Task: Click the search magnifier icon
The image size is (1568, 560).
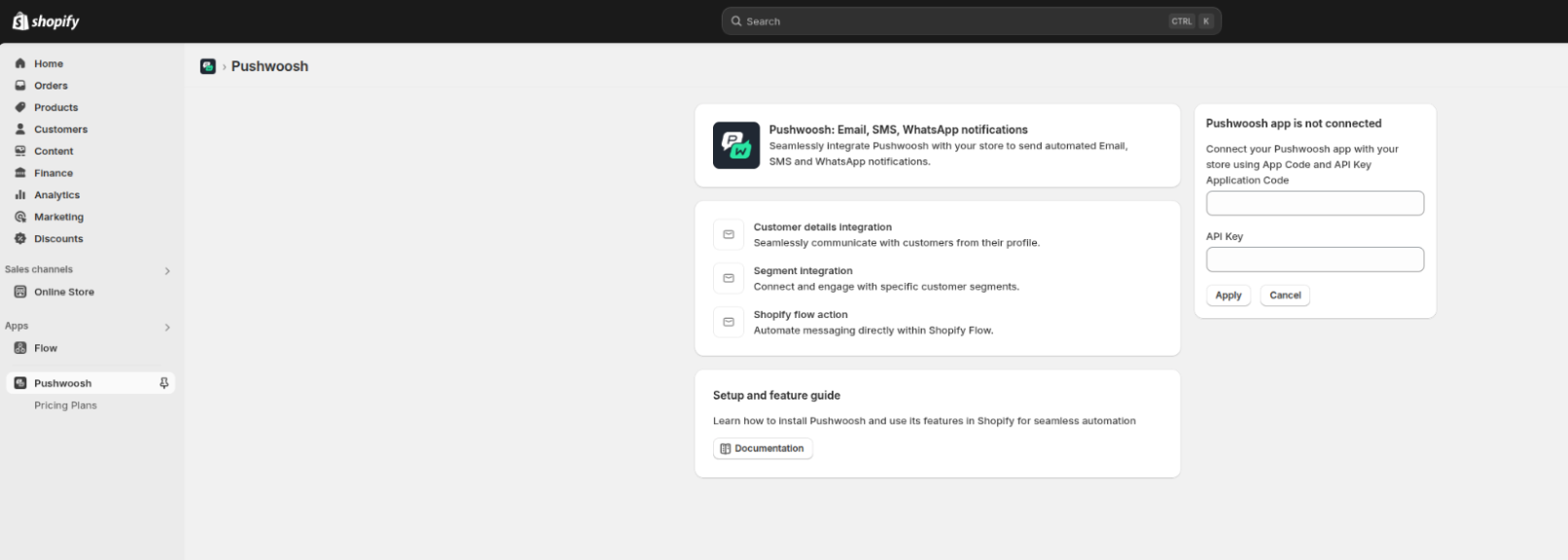Action: point(736,21)
